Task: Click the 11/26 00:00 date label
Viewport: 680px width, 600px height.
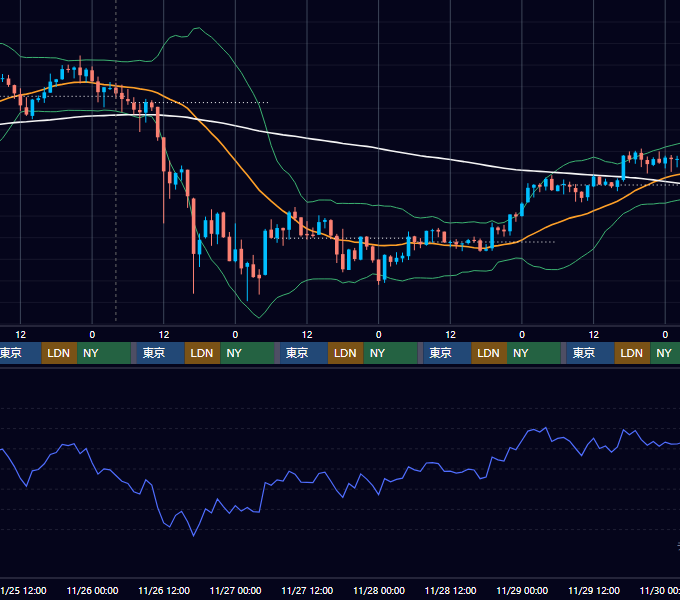Action: (x=92, y=590)
